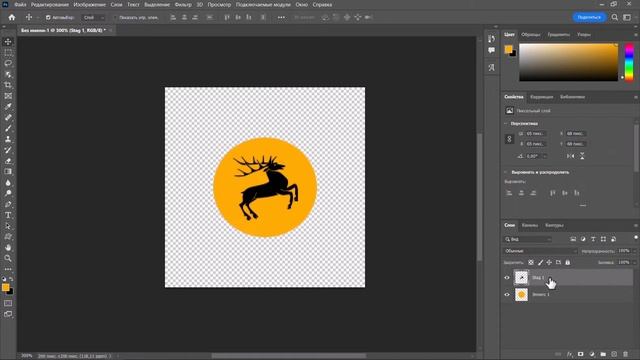Switch to the Библиотеки tab
The image size is (640, 360).
coord(572,97)
